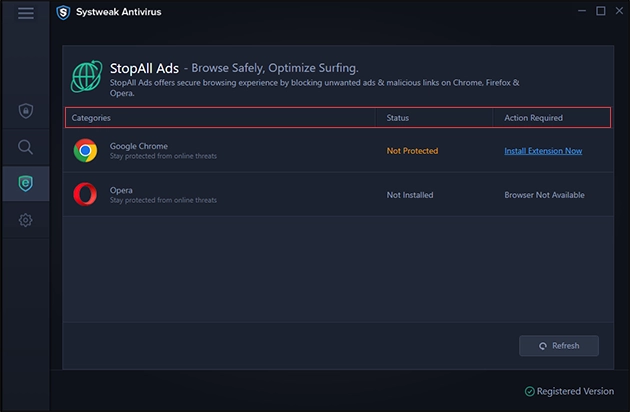Click Browser Not Available text for Opera

click(x=544, y=195)
